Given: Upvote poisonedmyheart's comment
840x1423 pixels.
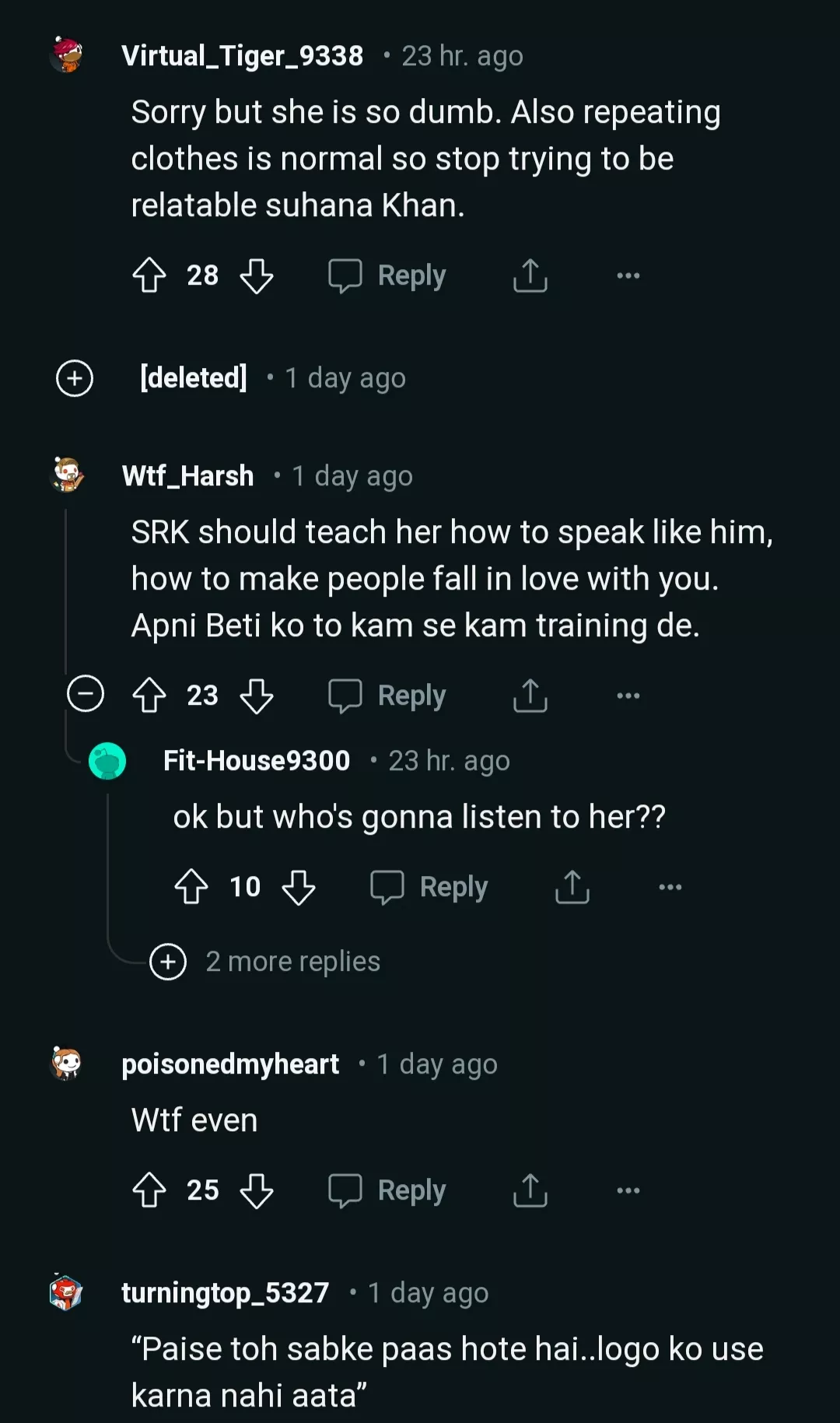Looking at the screenshot, I should [x=149, y=1190].
